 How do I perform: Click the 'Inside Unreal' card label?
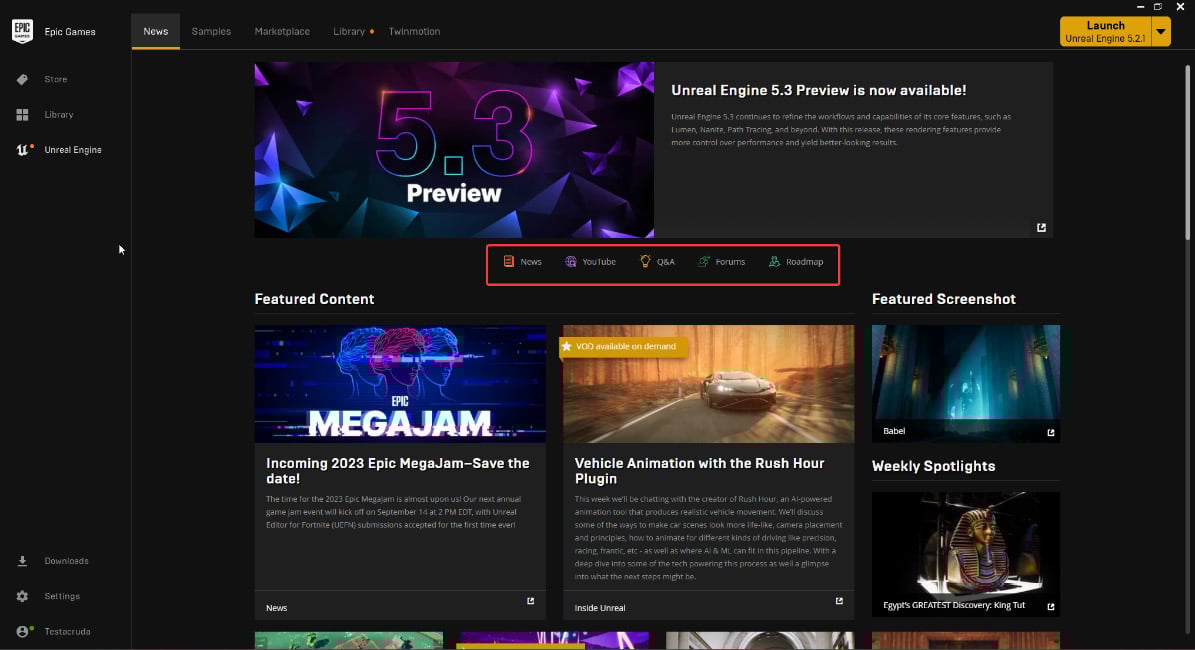(x=600, y=608)
